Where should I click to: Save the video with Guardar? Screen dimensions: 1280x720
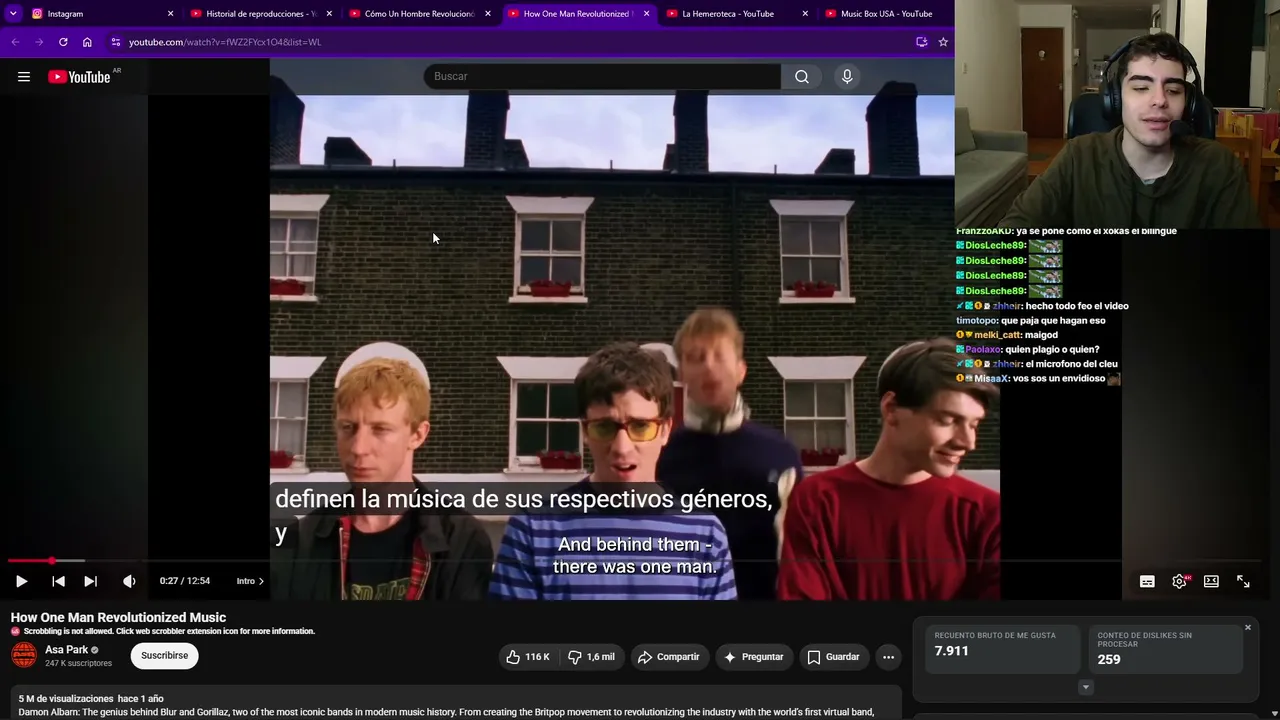point(833,657)
